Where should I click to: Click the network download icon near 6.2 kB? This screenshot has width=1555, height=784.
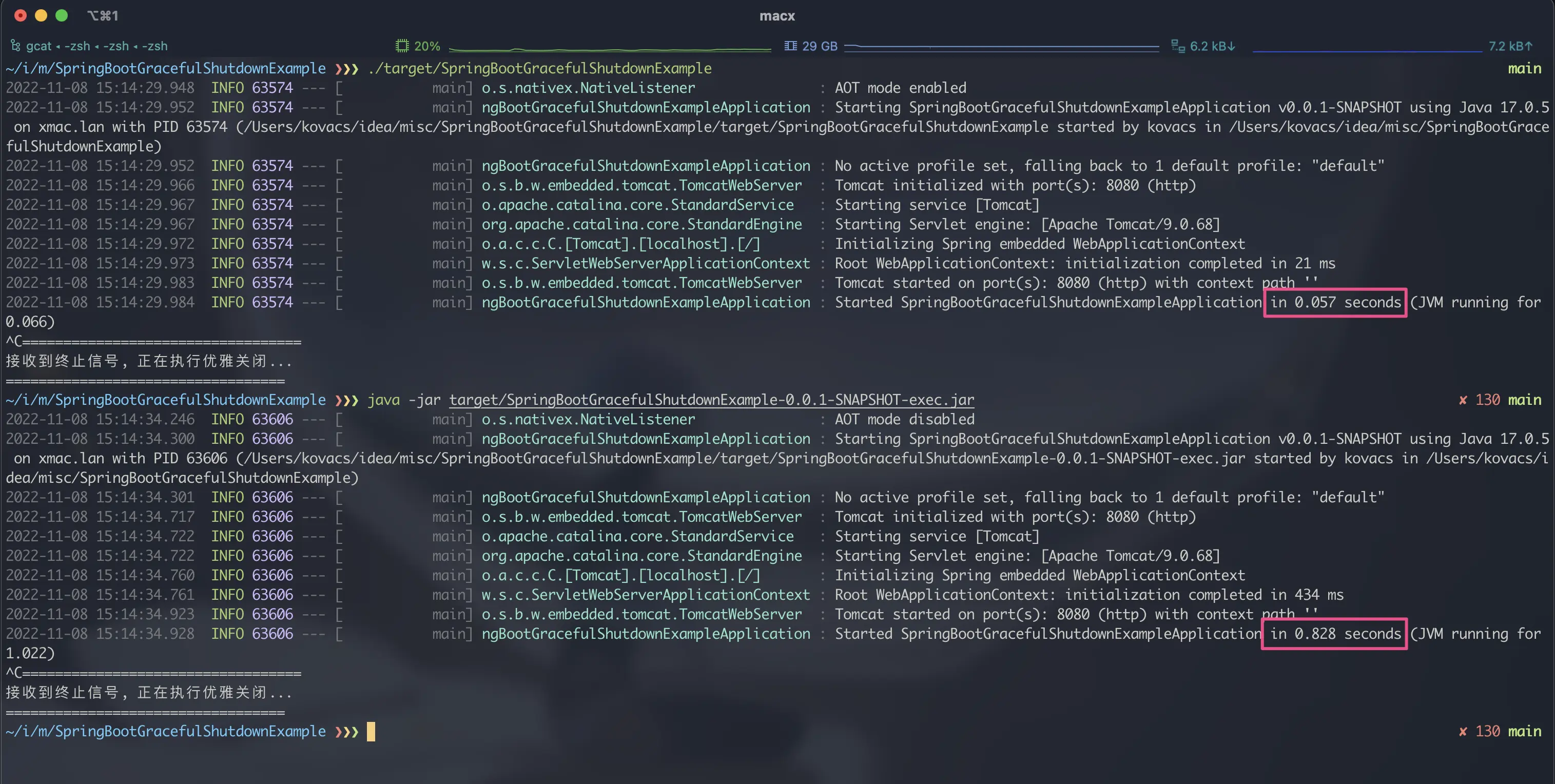[1178, 46]
